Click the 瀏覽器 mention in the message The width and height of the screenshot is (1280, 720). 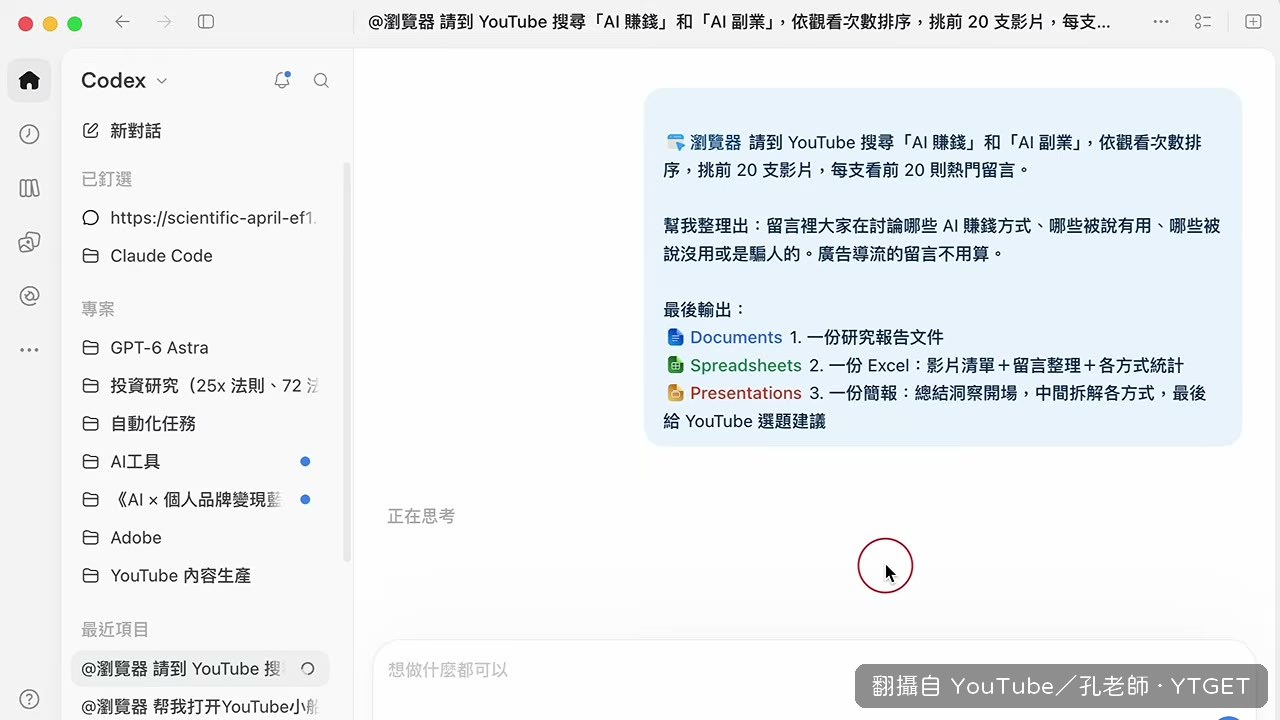pyautogui.click(x=704, y=143)
